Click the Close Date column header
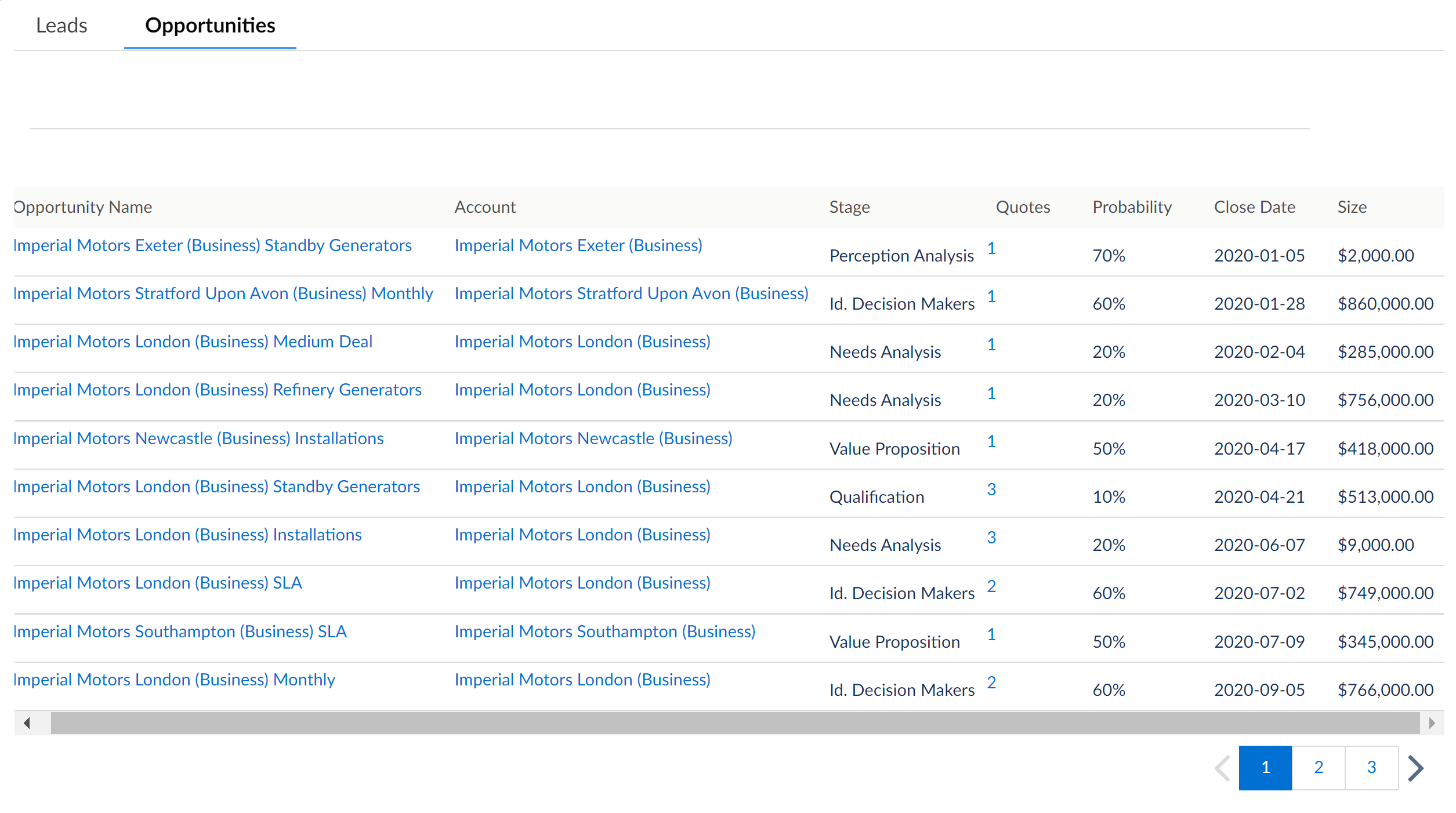This screenshot has height=813, width=1456. (1254, 207)
